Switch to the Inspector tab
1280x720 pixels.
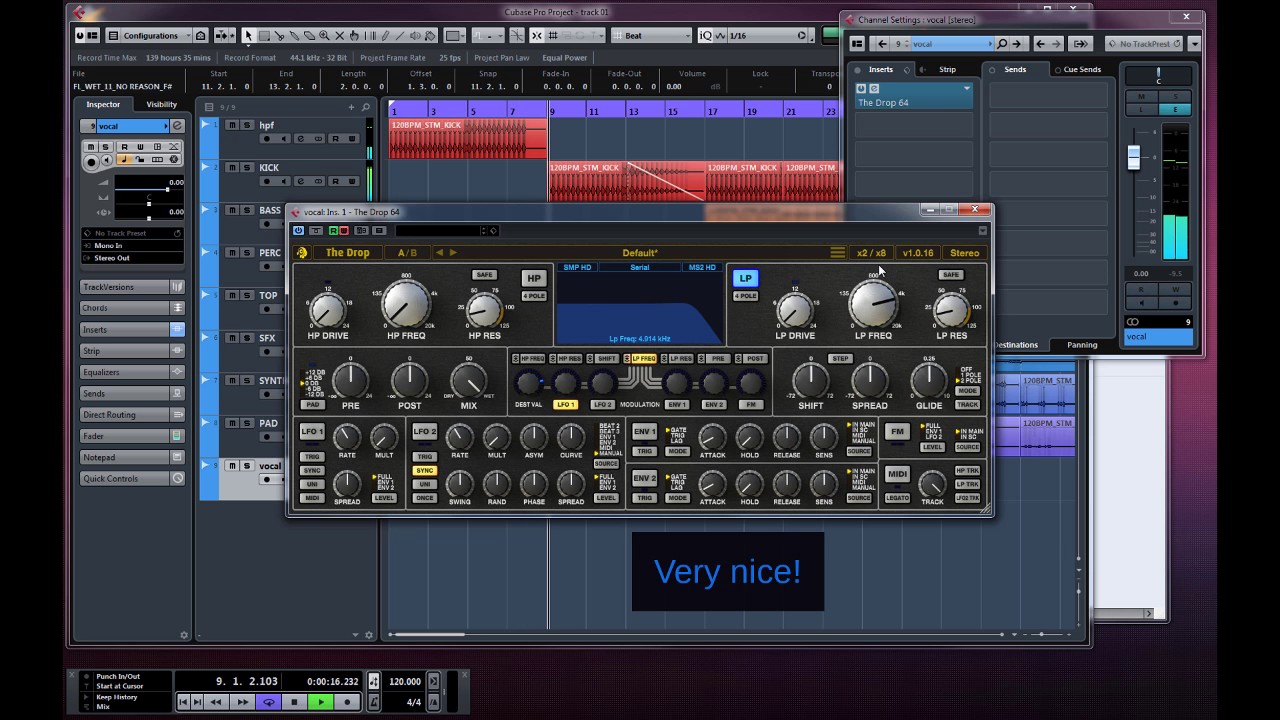103,104
